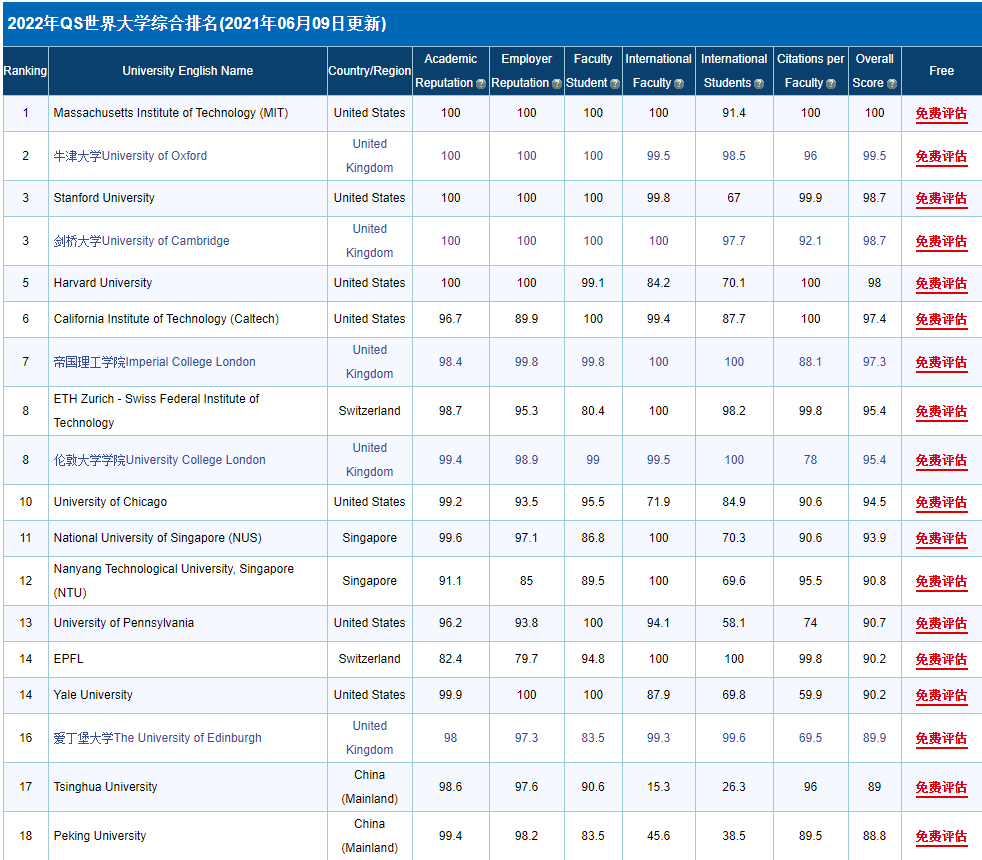
Task: Click help icon beside Academic Reputation
Action: [x=481, y=84]
